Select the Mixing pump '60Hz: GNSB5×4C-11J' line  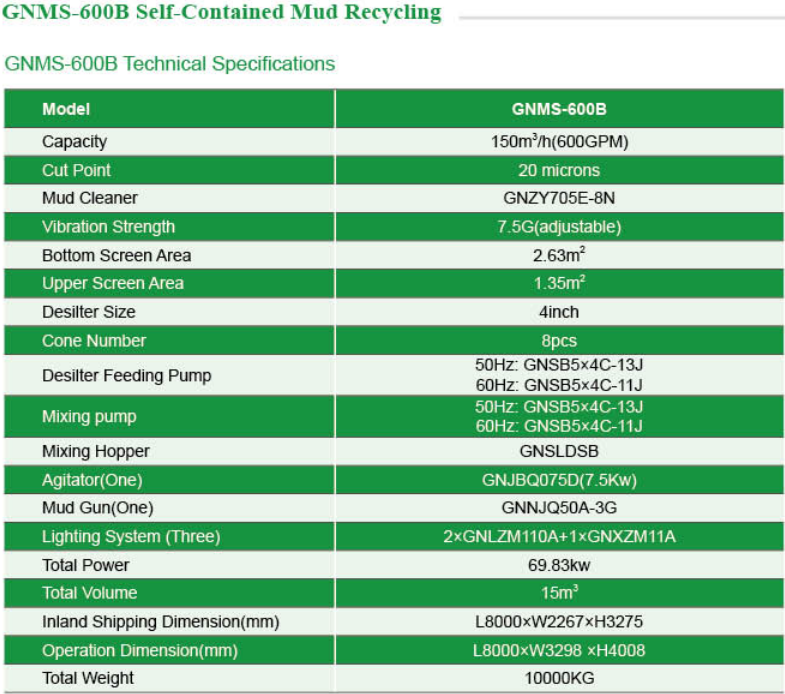559,426
